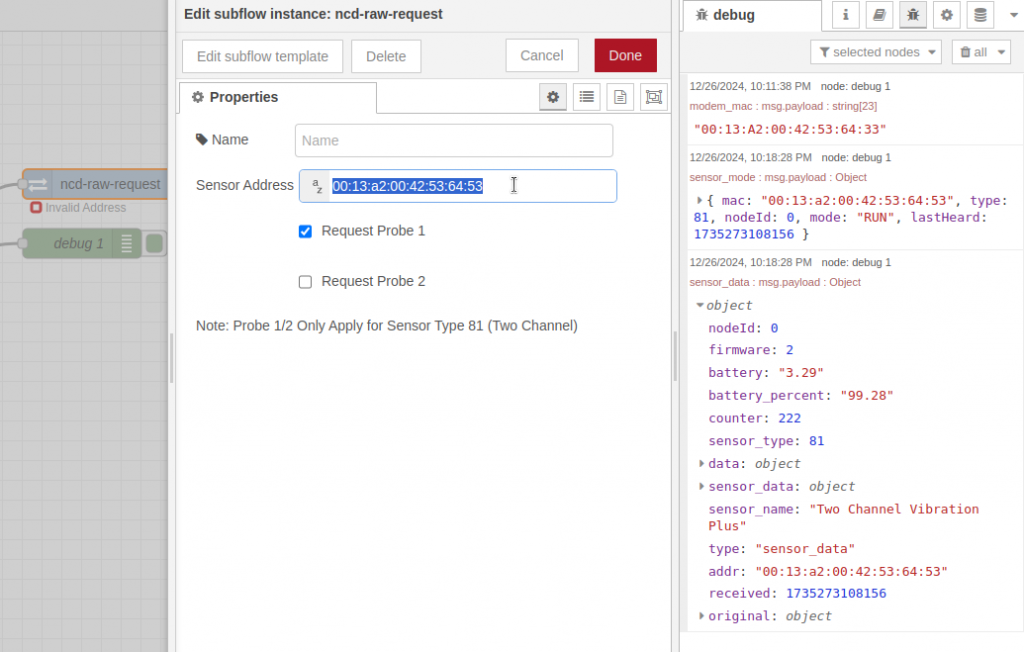Expand the sensor_data object in debug output

click(x=701, y=486)
